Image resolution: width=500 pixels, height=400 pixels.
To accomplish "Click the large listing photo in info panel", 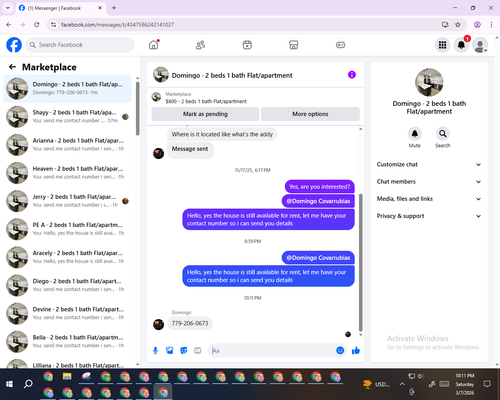I will tap(429, 82).
